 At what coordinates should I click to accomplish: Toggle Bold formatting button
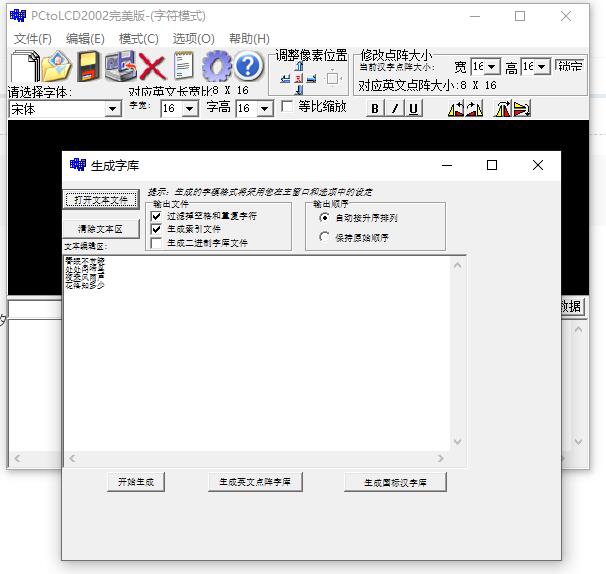coord(374,109)
